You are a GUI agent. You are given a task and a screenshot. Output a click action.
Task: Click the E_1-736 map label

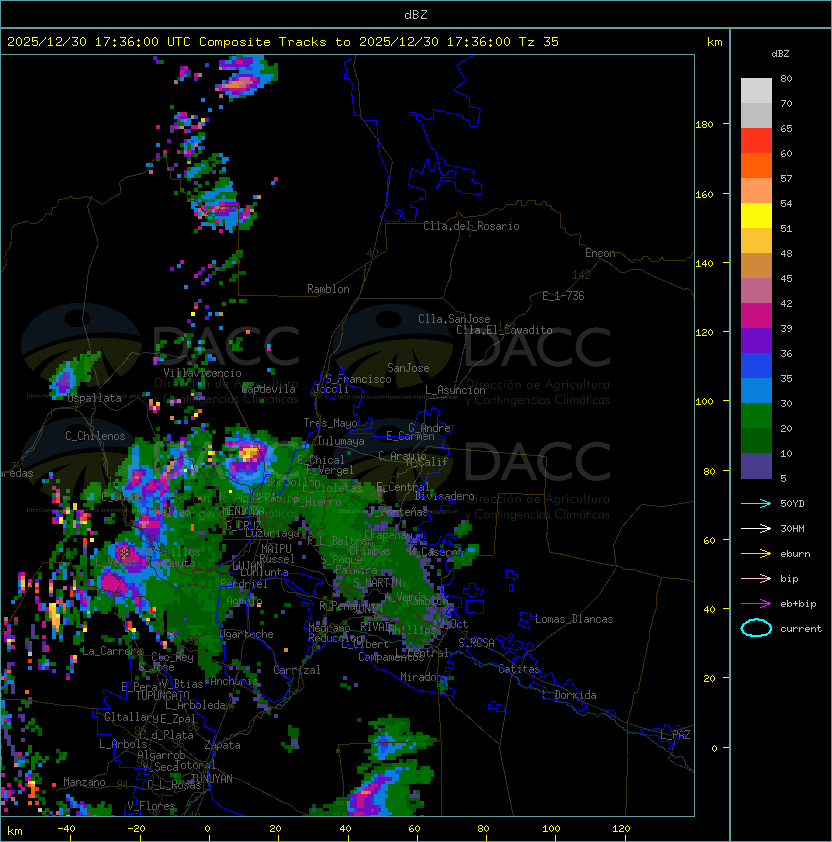point(563,296)
